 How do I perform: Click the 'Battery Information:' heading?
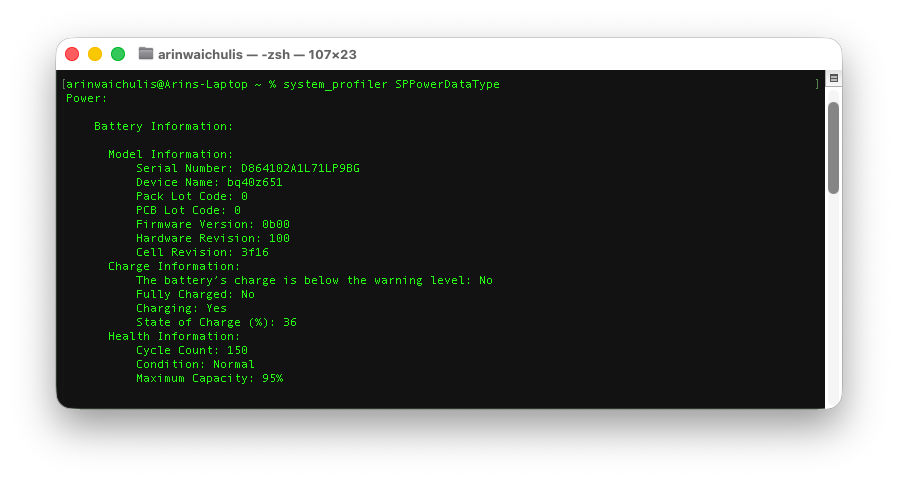(x=163, y=126)
